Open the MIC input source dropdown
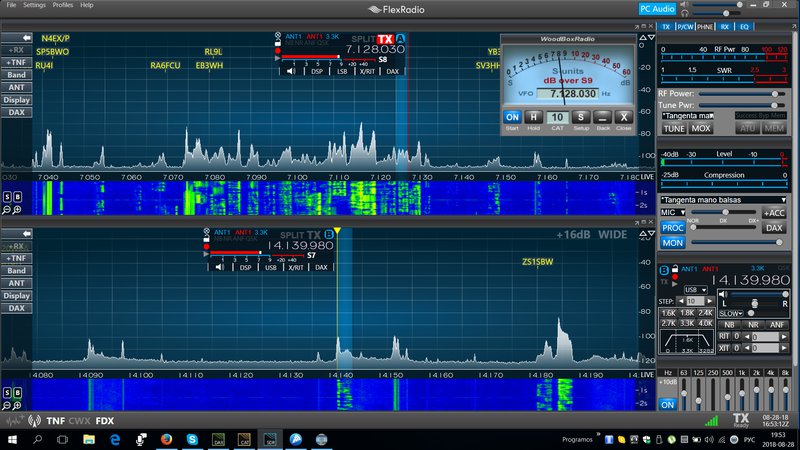The image size is (800, 450). (x=672, y=213)
